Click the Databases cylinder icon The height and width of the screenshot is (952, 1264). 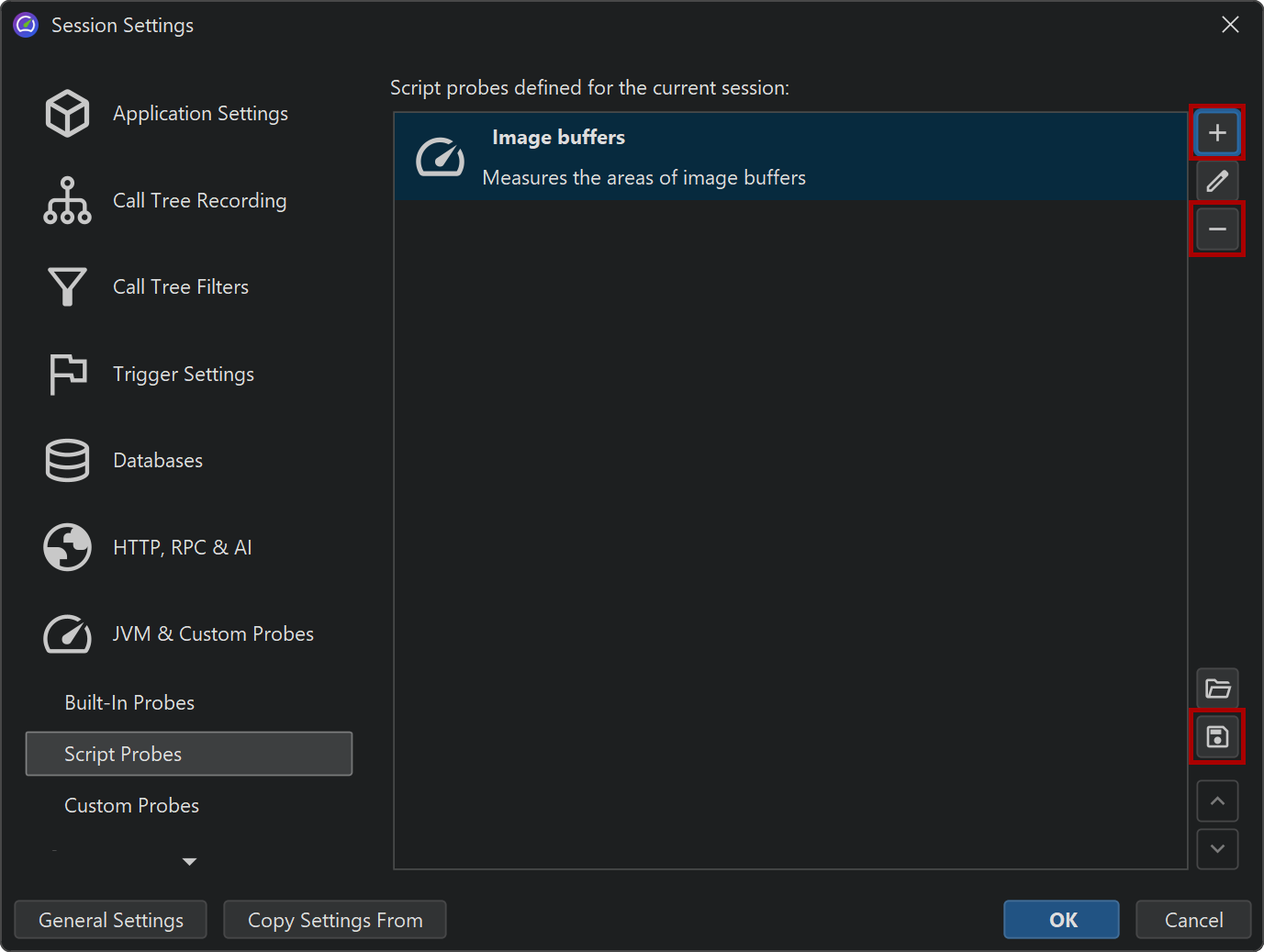(x=67, y=461)
